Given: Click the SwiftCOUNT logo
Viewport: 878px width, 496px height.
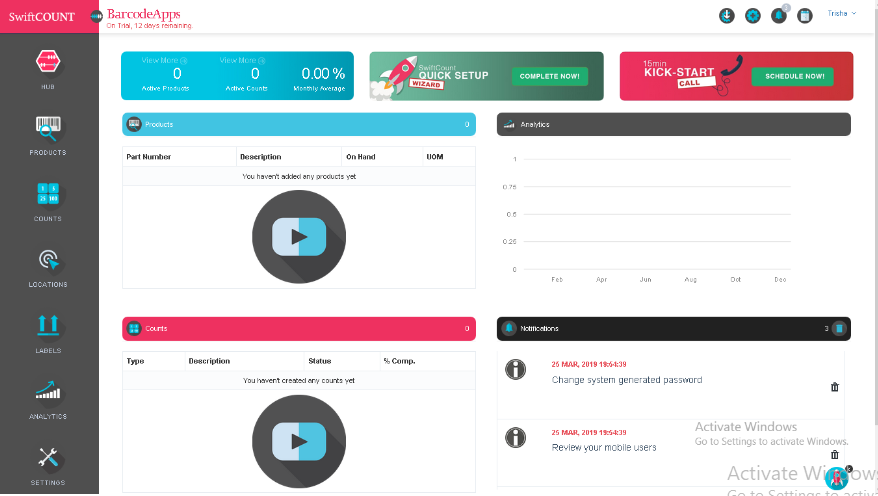Looking at the screenshot, I should coord(41,17).
